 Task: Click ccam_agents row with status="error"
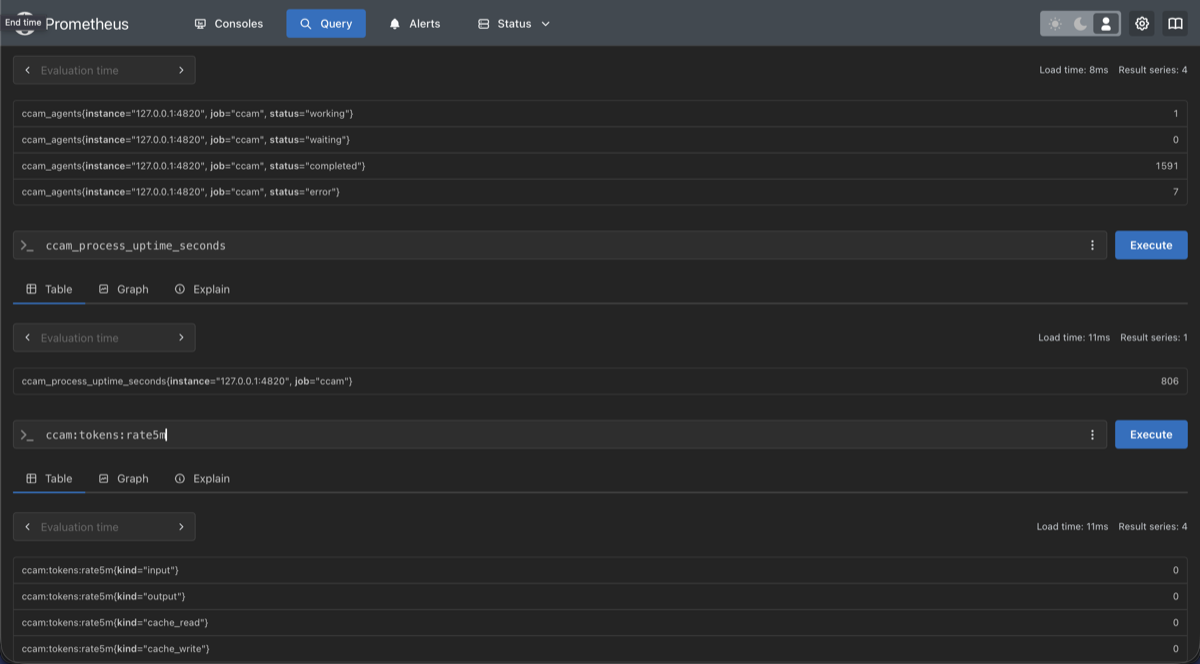[x=600, y=192]
